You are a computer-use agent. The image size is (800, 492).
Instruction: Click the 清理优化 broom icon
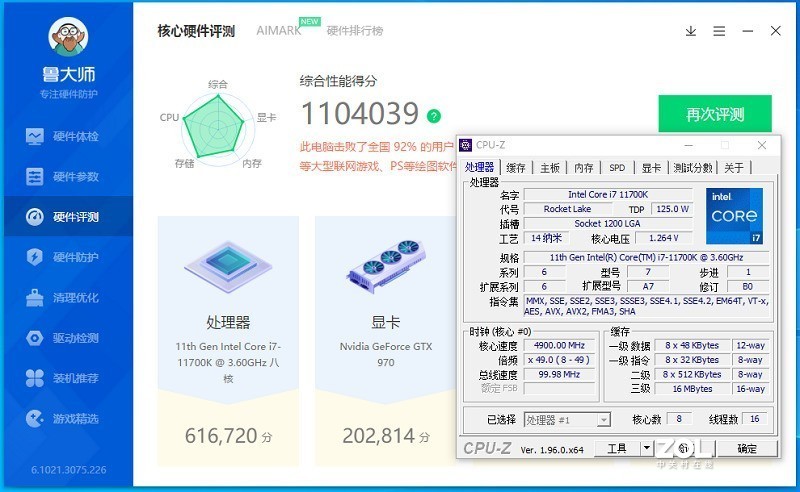pos(35,297)
